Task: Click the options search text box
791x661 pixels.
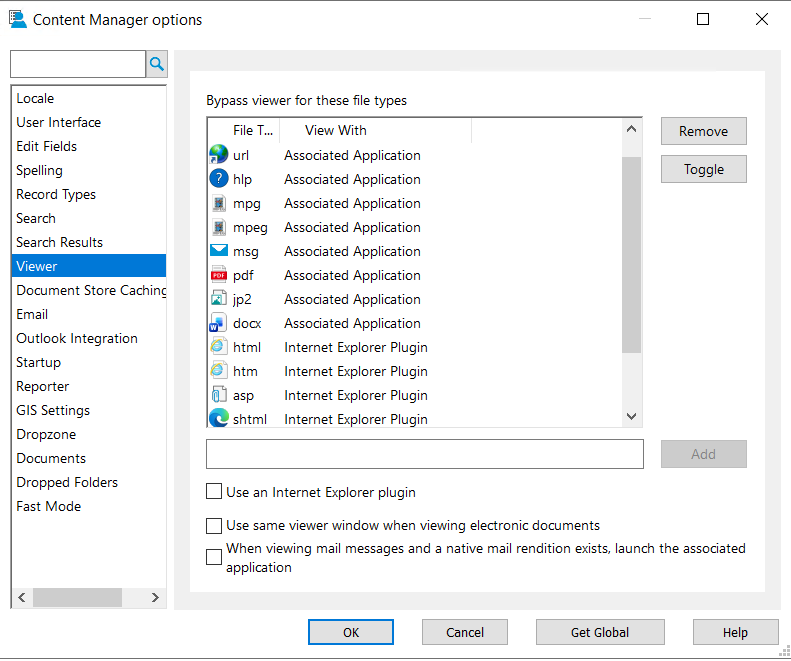Action: (78, 64)
